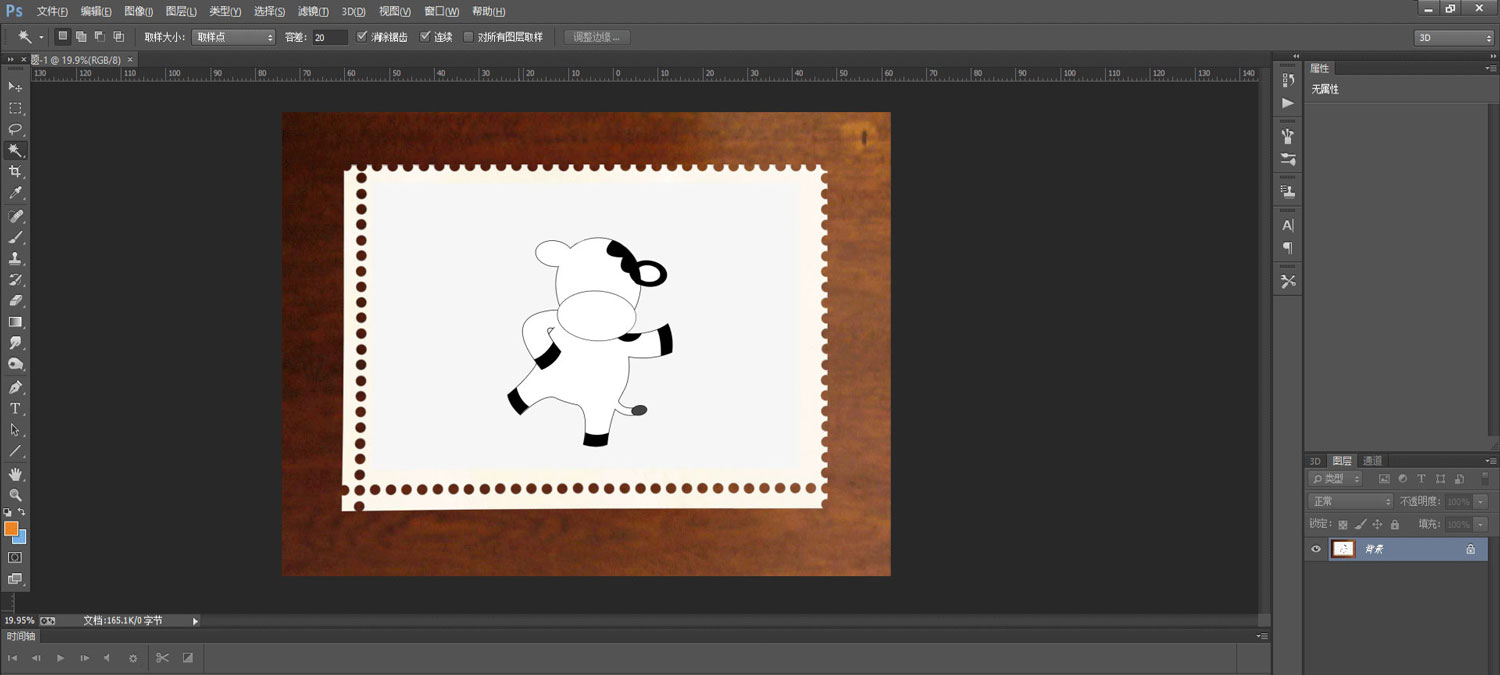Select the Eyedropper tool
The height and width of the screenshot is (675, 1500).
(15, 192)
